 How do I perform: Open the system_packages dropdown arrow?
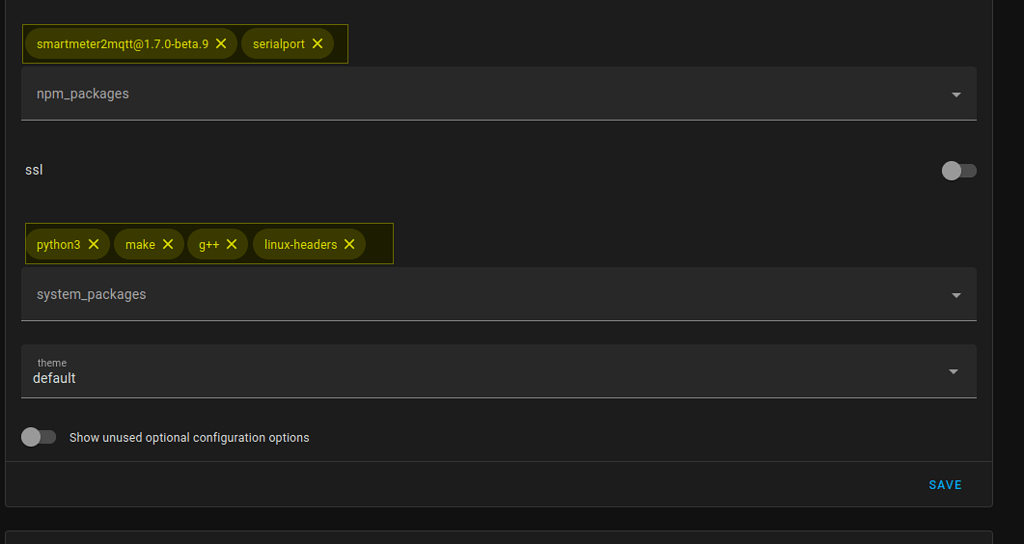[x=956, y=295]
